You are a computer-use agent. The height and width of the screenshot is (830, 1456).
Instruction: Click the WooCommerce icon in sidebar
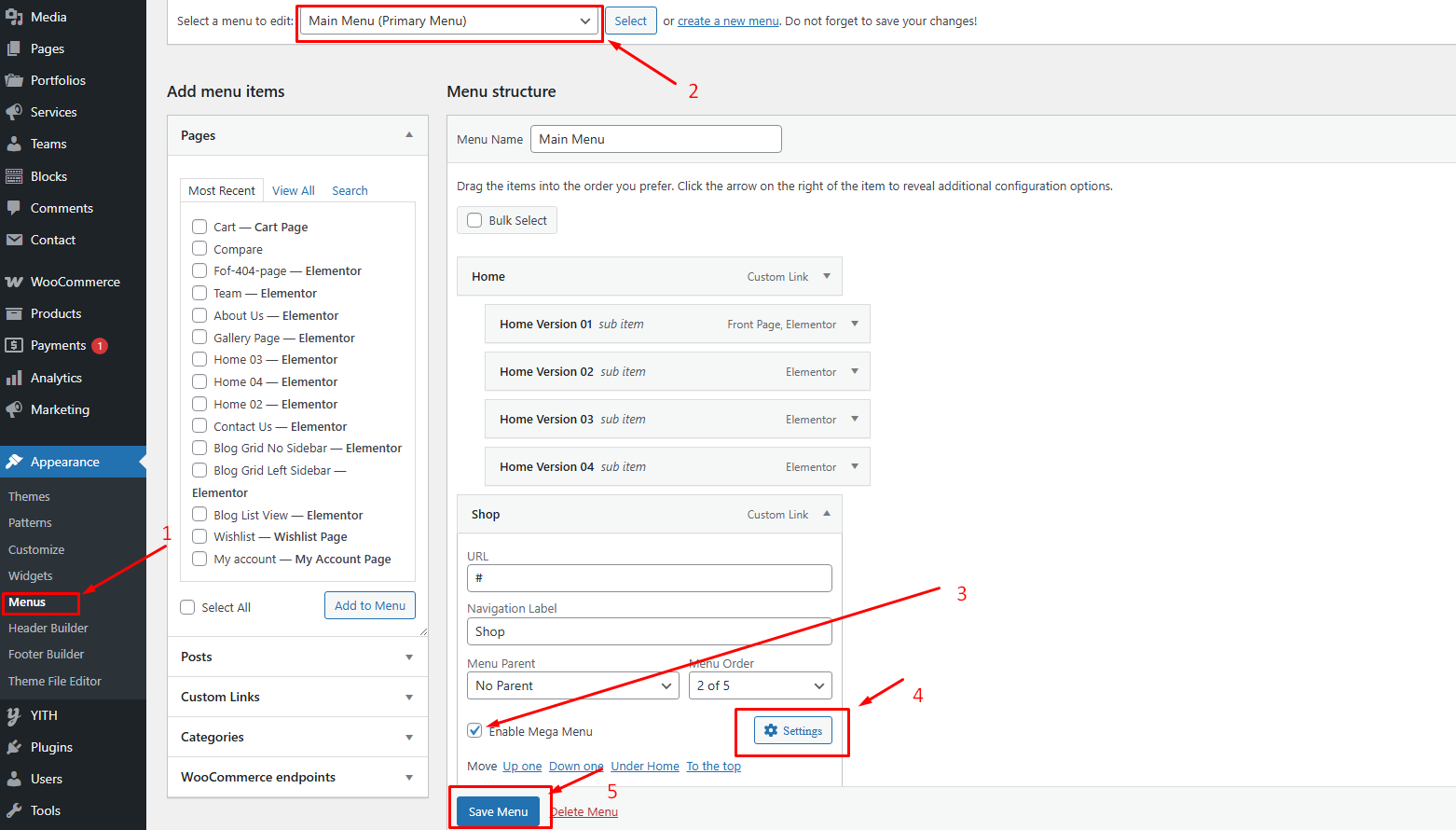coord(14,282)
